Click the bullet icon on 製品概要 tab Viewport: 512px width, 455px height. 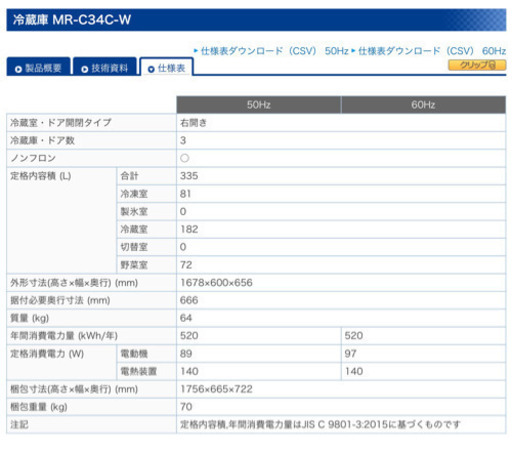coord(18,69)
